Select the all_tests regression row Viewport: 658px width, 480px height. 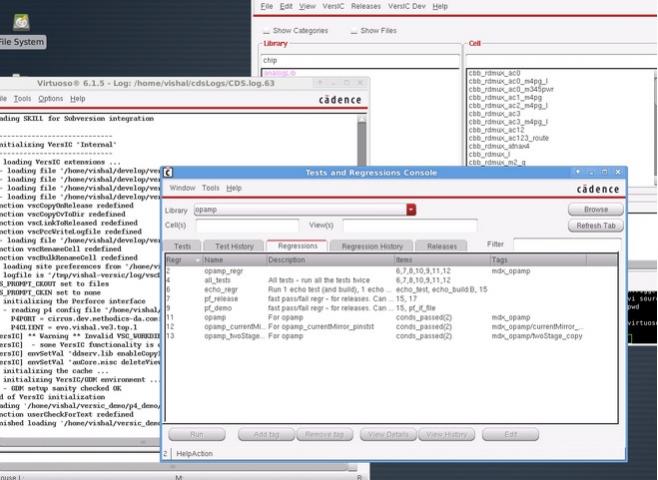[x=391, y=280]
